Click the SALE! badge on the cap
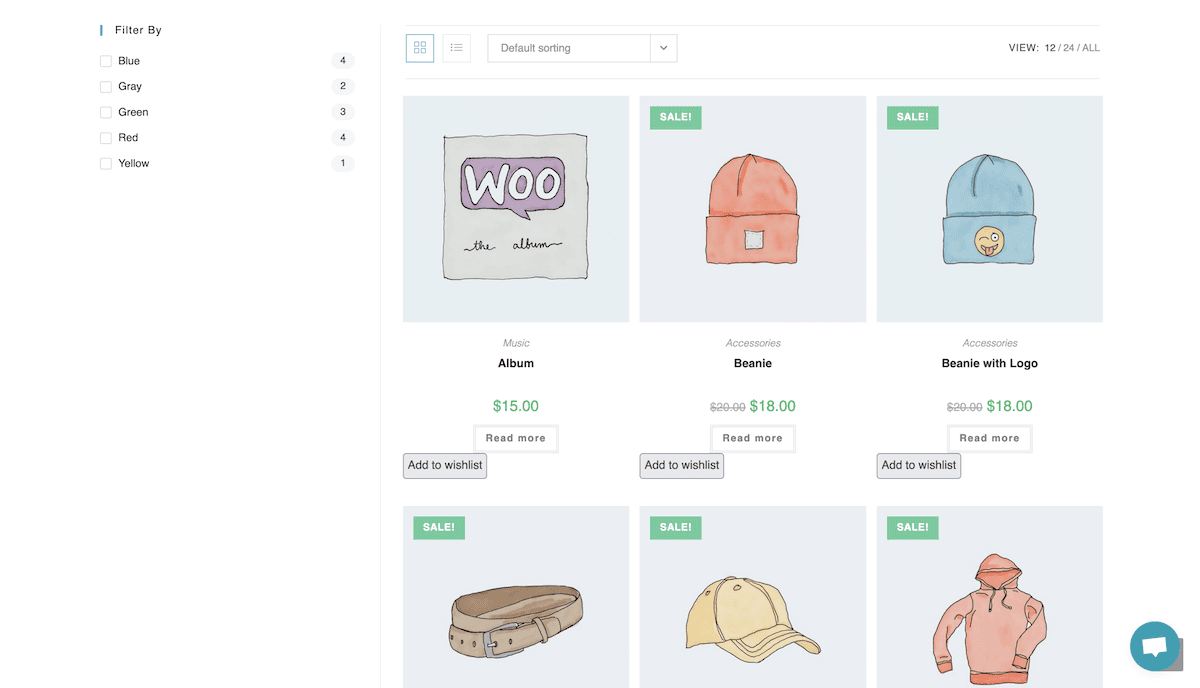1200x688 pixels. tap(676, 527)
